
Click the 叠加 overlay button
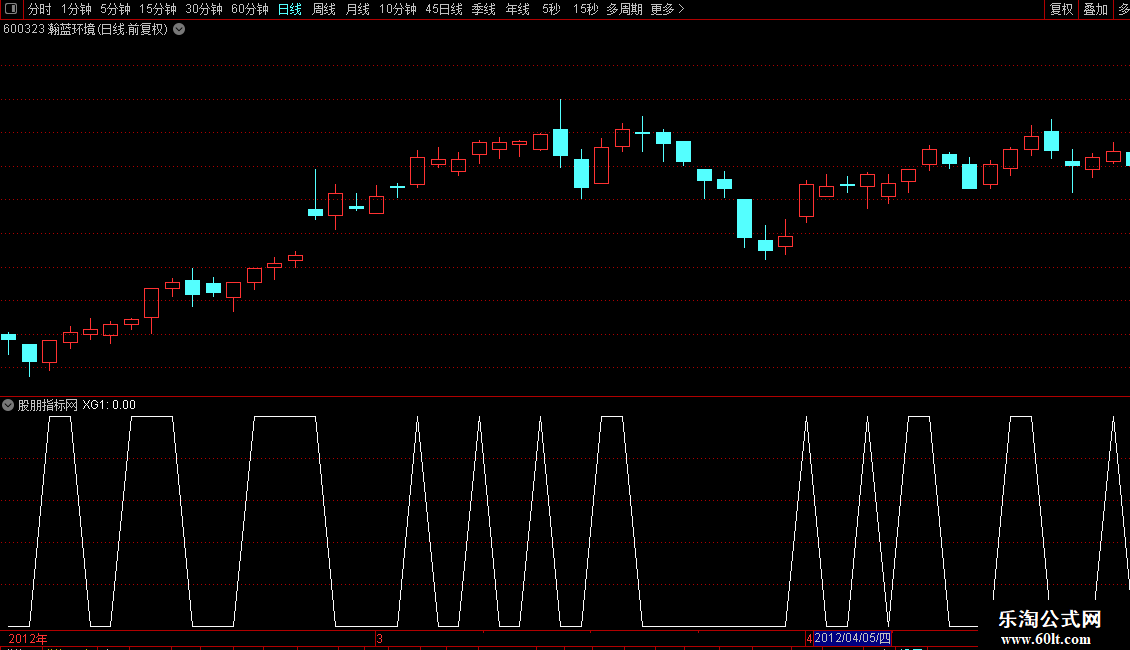[x=1095, y=9]
